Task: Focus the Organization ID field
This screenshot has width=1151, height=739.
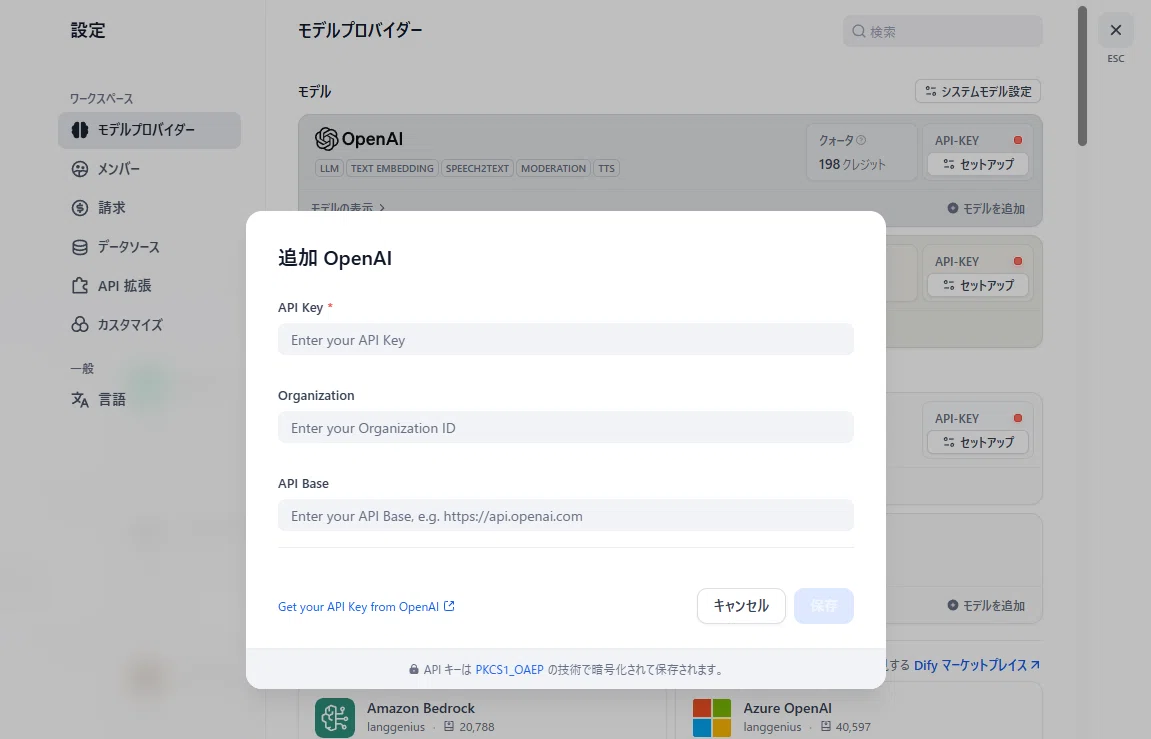Action: coord(565,428)
